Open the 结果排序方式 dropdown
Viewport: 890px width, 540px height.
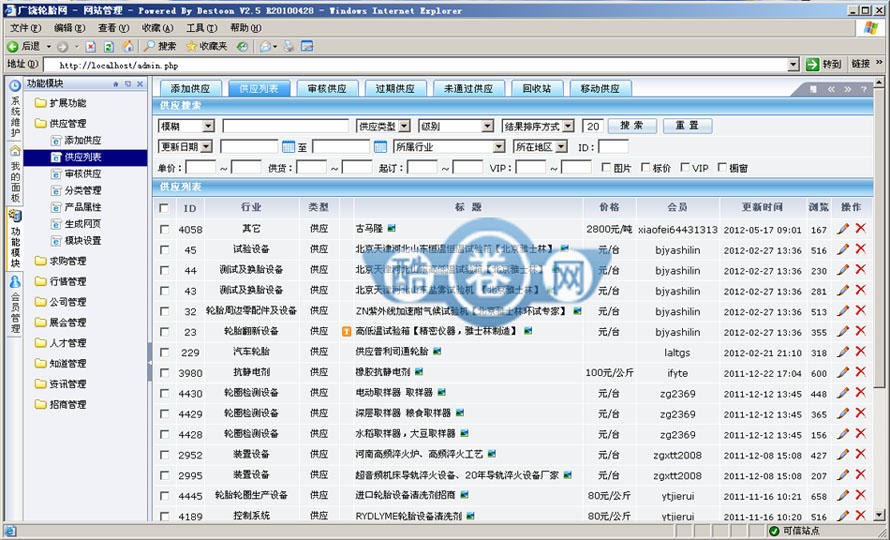pos(538,126)
